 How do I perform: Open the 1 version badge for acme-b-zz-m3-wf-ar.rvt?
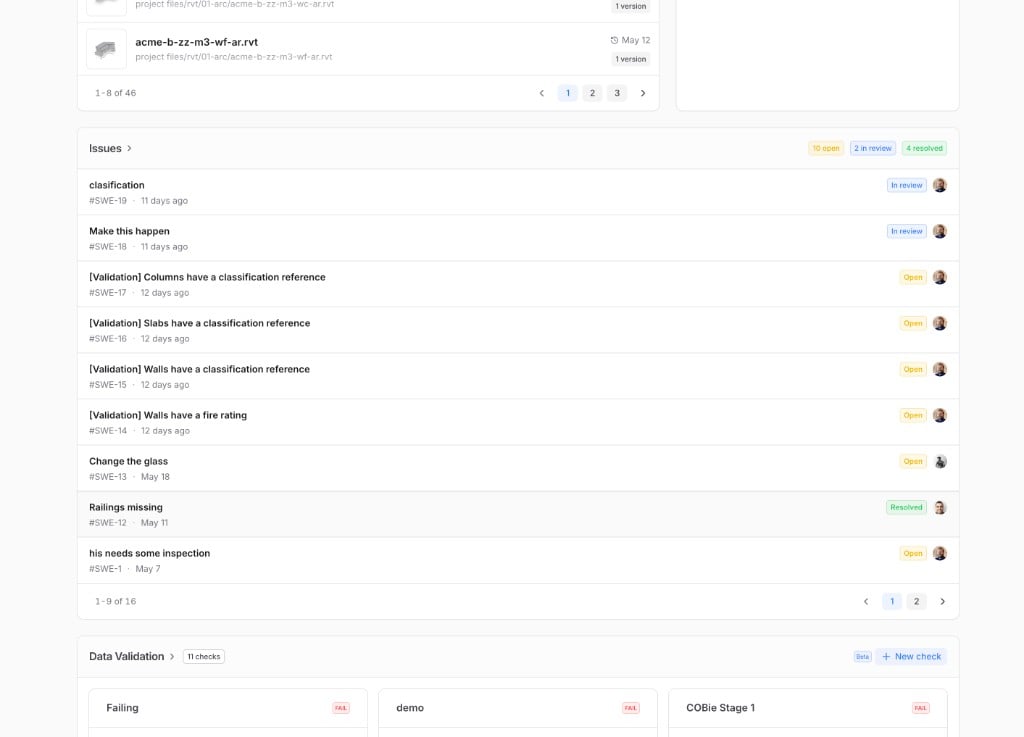631,59
